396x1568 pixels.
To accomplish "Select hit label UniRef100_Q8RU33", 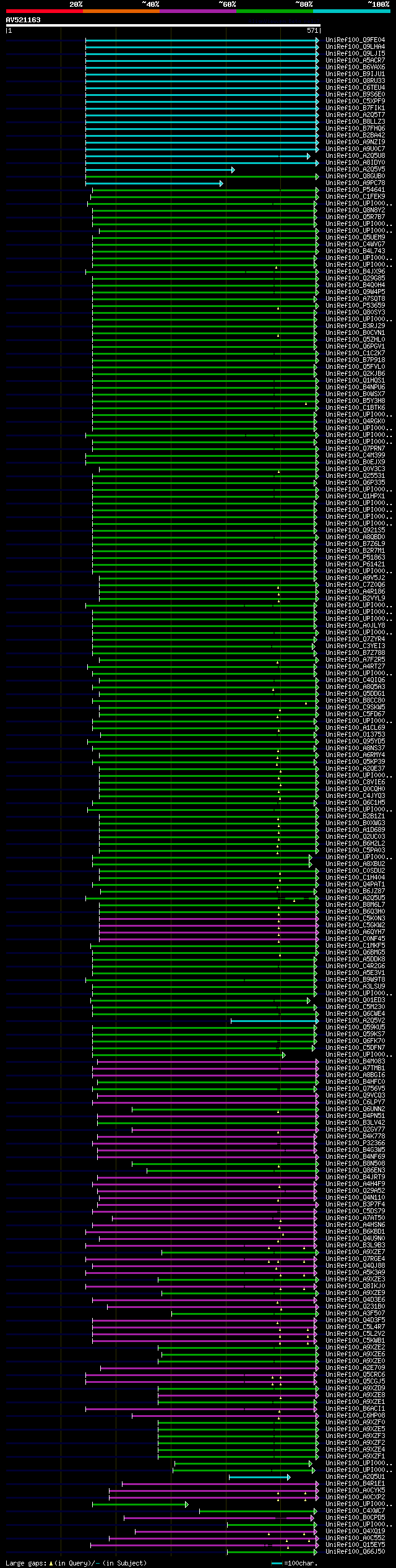I will tap(355, 81).
